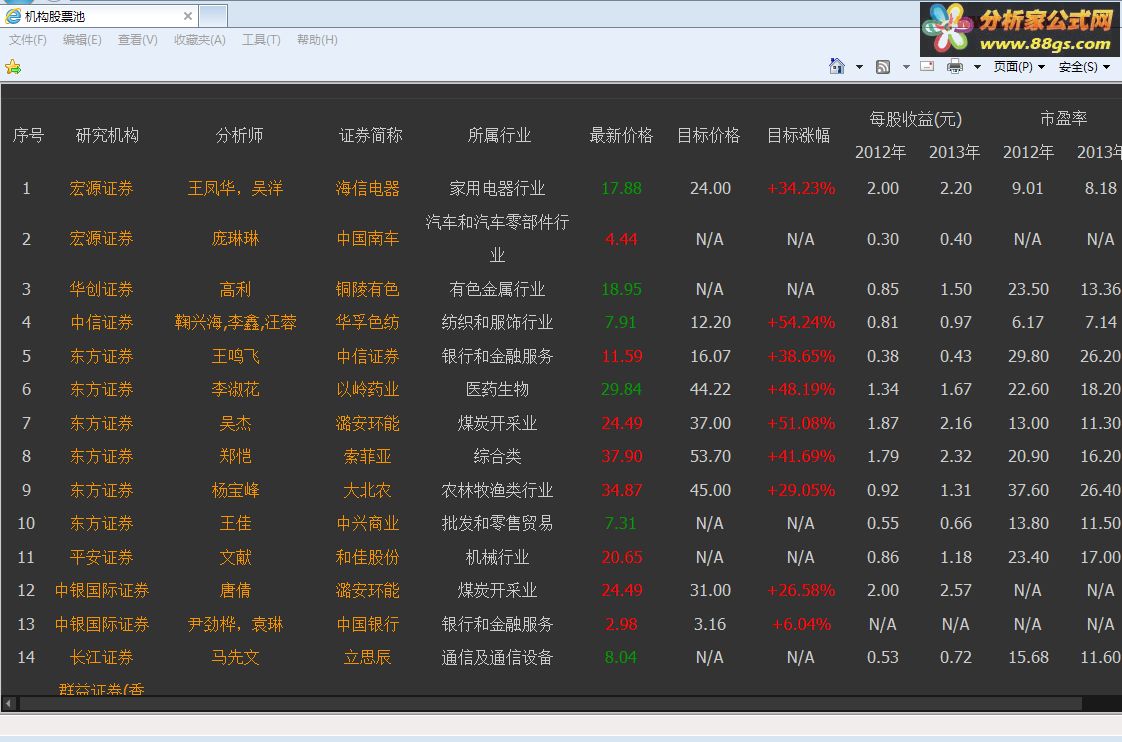The height and width of the screenshot is (742, 1122).
Task: Open the 查看(V) menu
Action: tap(137, 40)
